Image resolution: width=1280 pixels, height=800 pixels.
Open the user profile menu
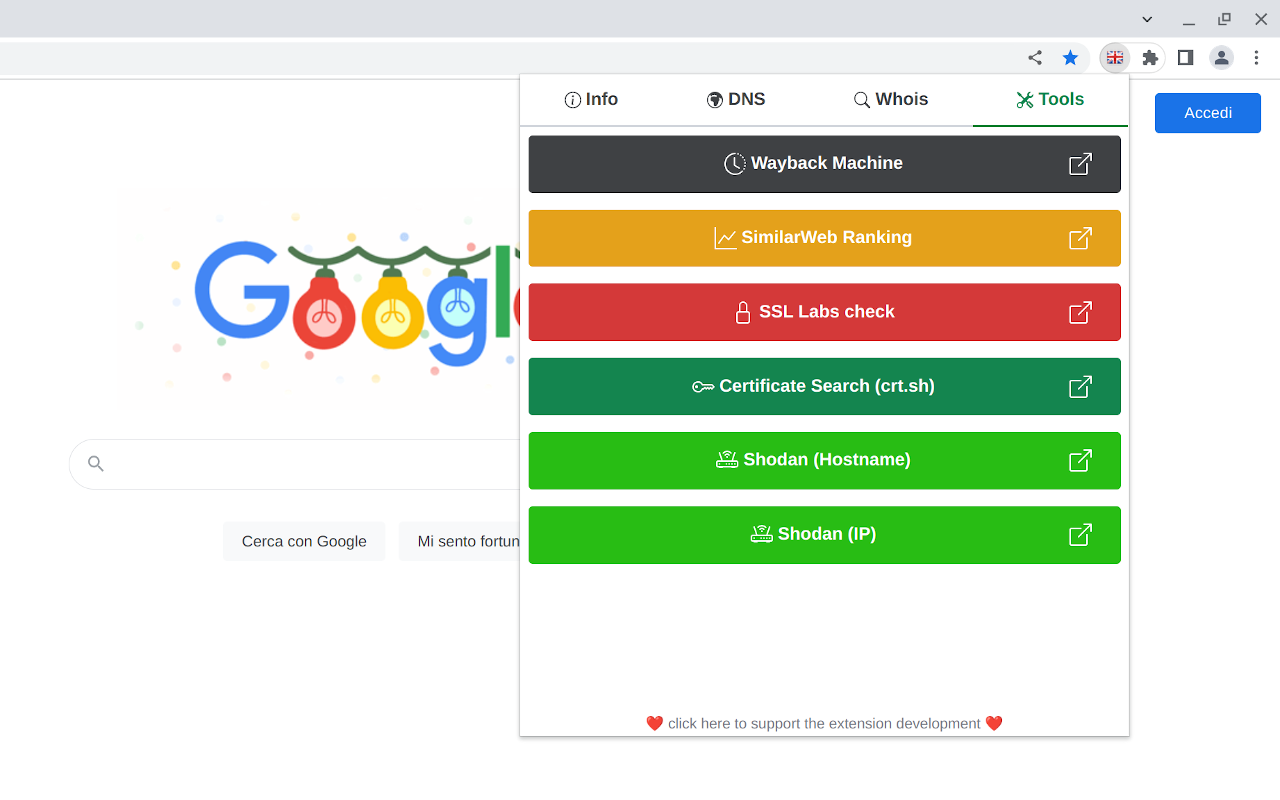coord(1221,58)
